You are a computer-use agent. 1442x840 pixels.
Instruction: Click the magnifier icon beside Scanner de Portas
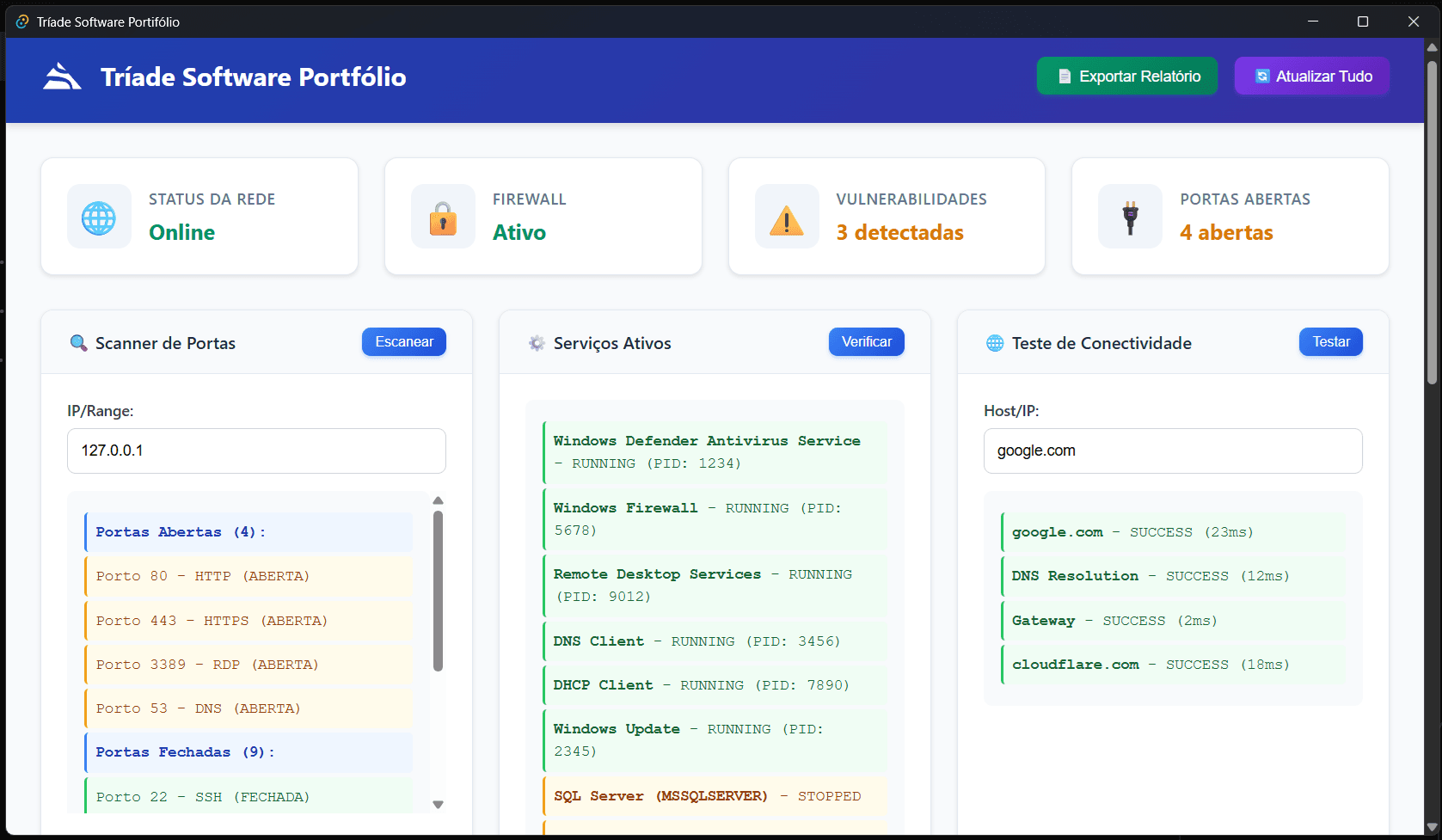(x=78, y=343)
